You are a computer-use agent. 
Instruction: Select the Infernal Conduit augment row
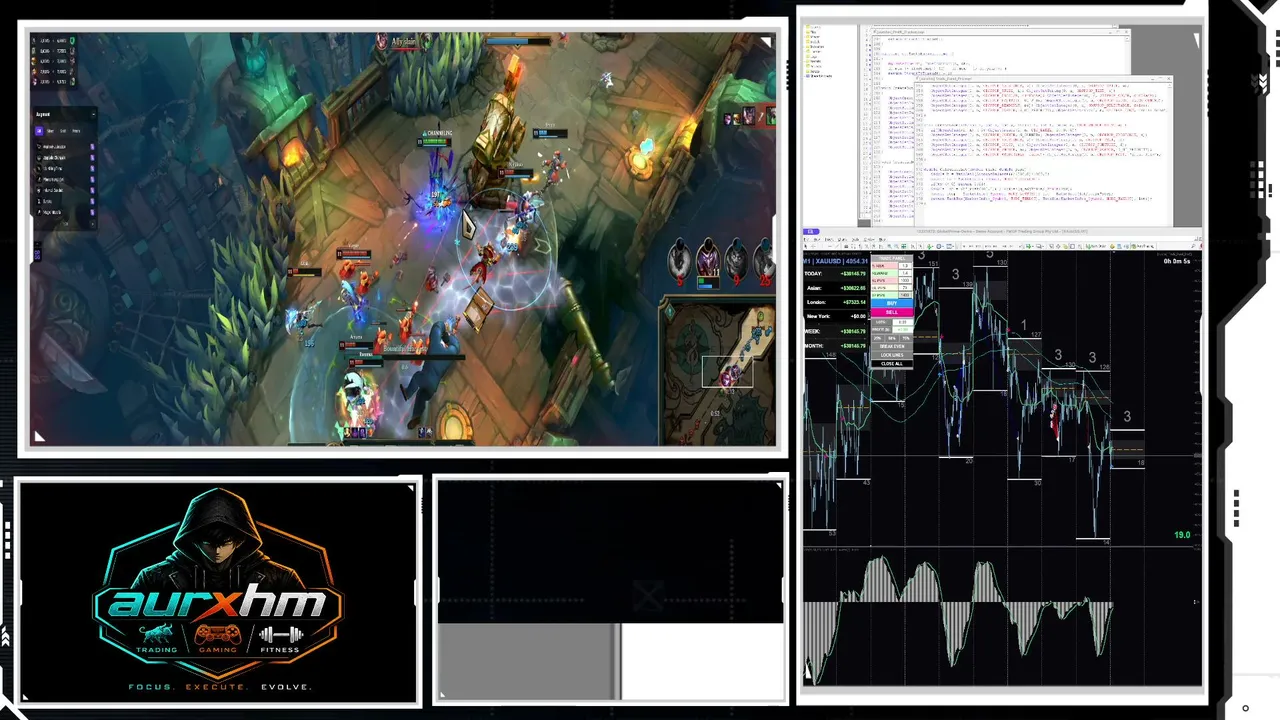coord(65,190)
